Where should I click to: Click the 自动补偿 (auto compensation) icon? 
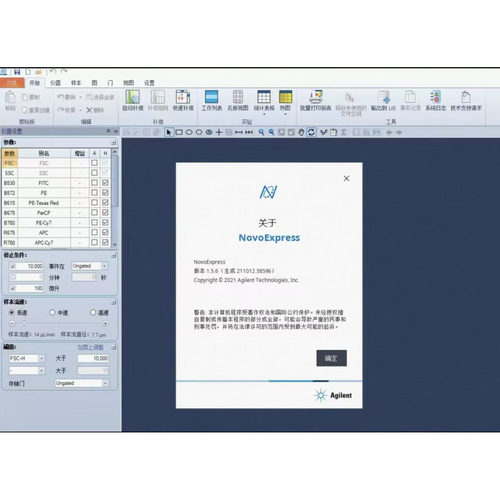[x=132, y=97]
